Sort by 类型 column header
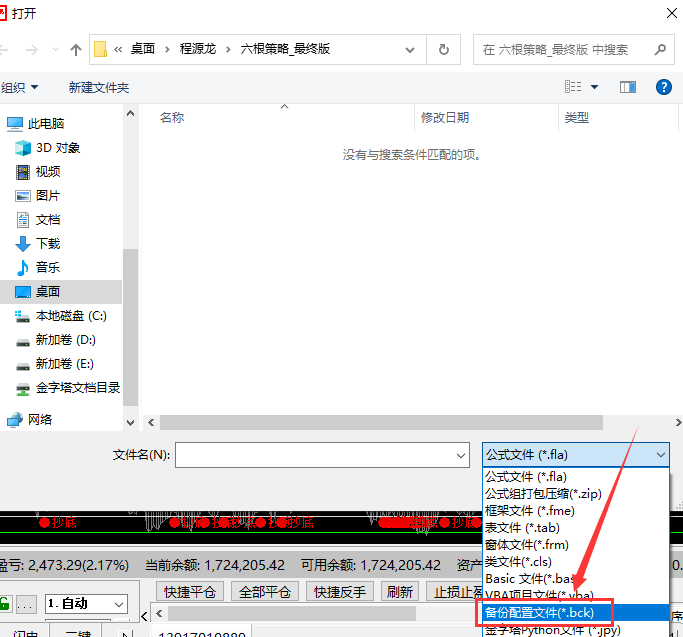The width and height of the screenshot is (683, 637). click(577, 118)
